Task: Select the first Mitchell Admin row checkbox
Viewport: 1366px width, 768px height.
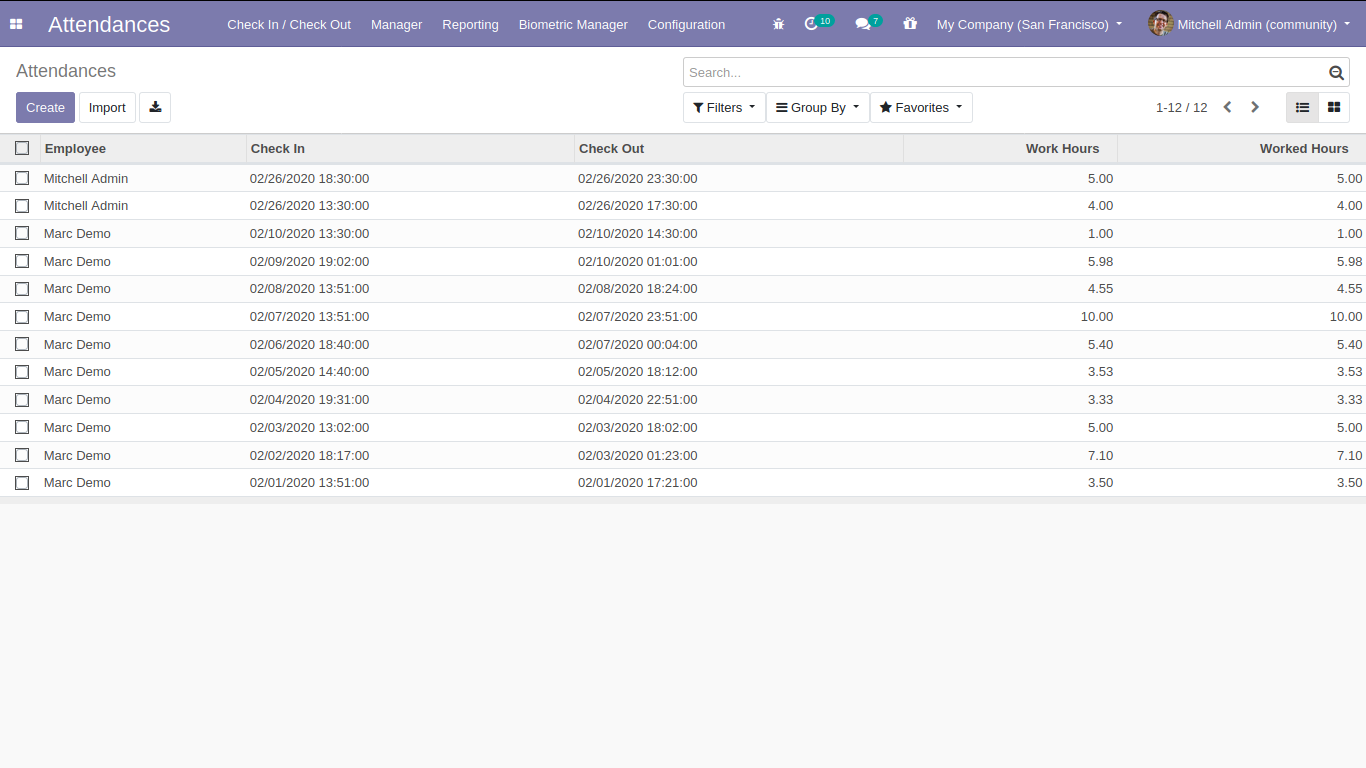Action: pos(22,179)
